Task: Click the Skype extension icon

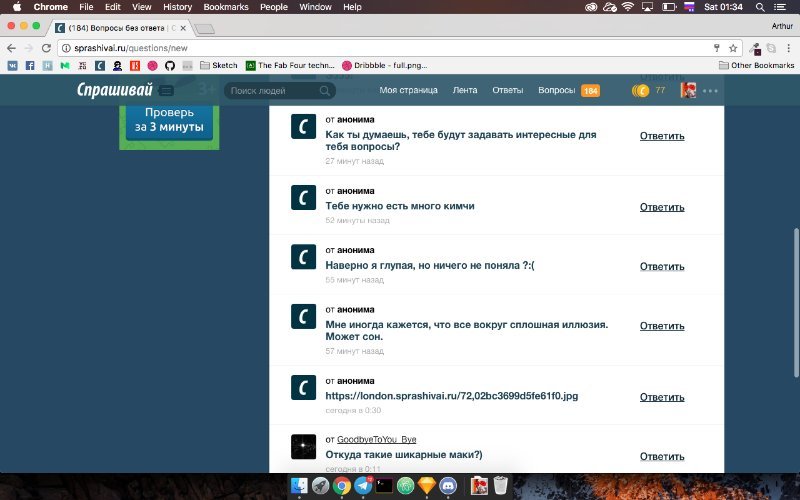Action: [x=771, y=48]
